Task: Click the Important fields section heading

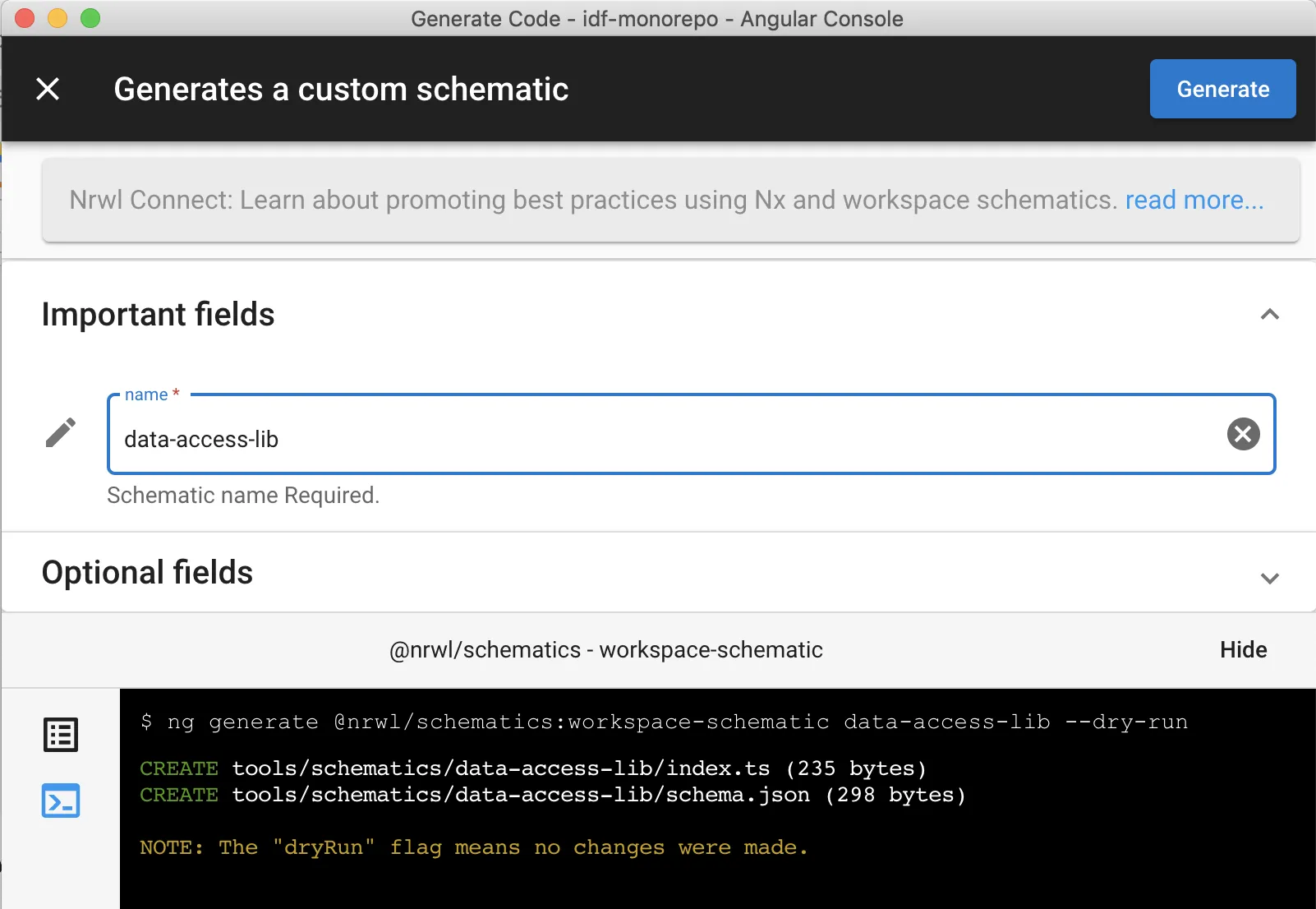Action: [159, 315]
